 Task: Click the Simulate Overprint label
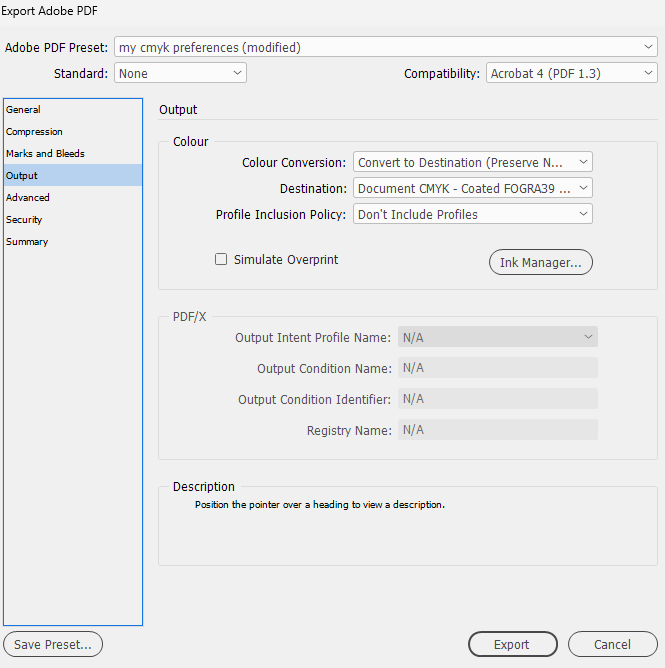(x=286, y=259)
